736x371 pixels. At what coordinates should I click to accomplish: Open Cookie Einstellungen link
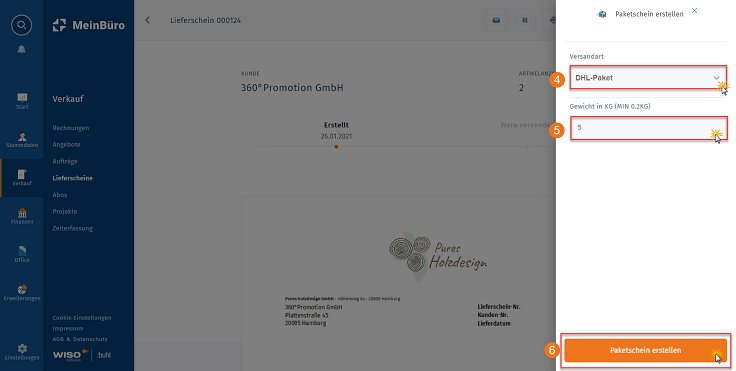pos(82,318)
